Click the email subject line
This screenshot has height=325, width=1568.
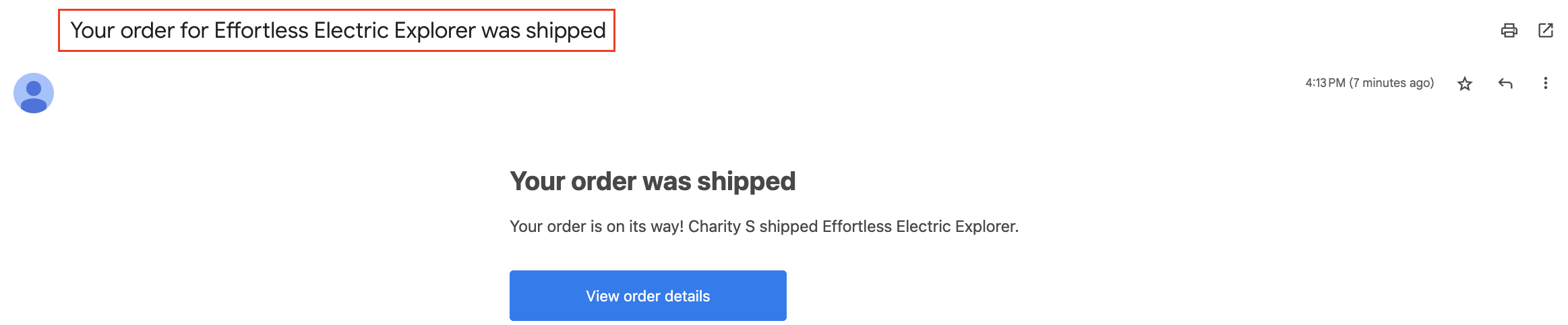coord(337,30)
